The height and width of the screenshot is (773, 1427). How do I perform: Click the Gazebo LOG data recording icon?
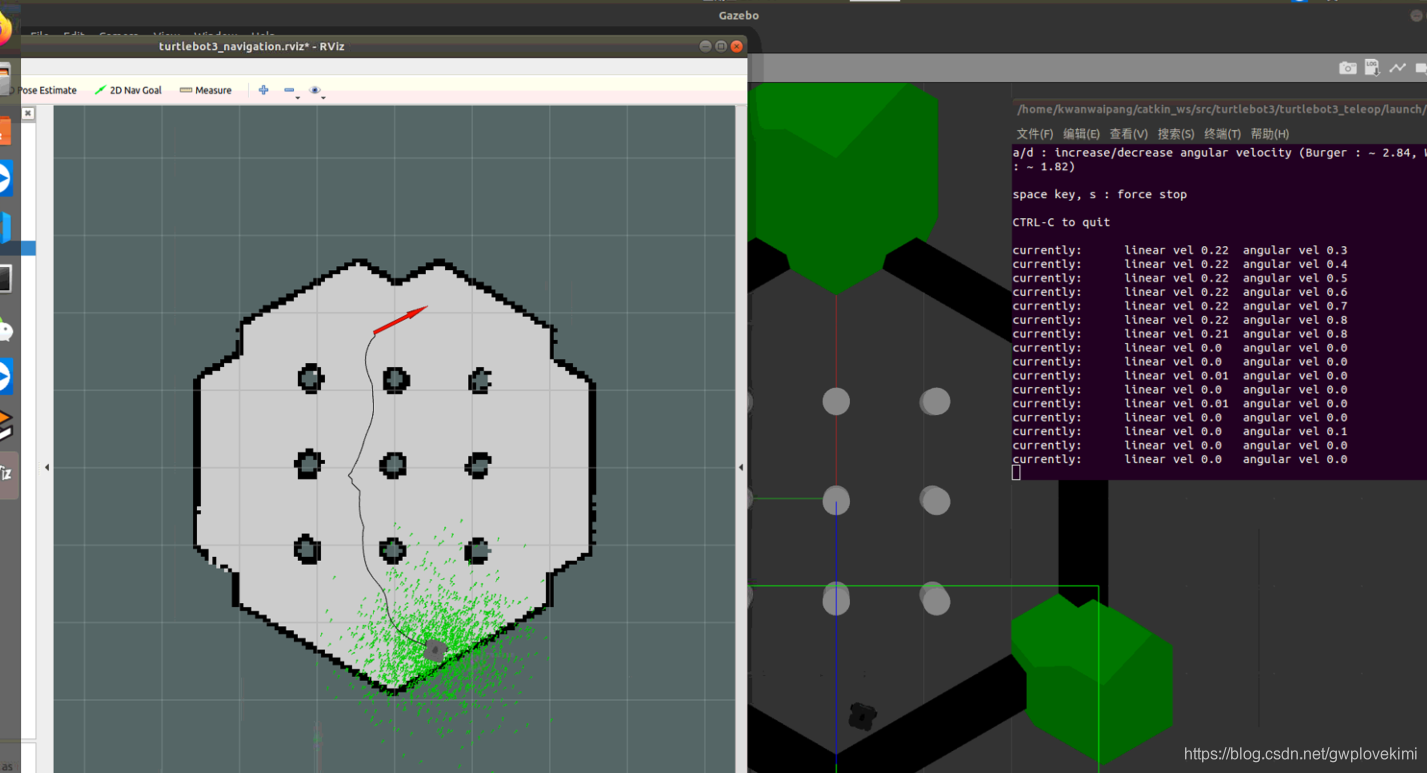pyautogui.click(x=1372, y=68)
